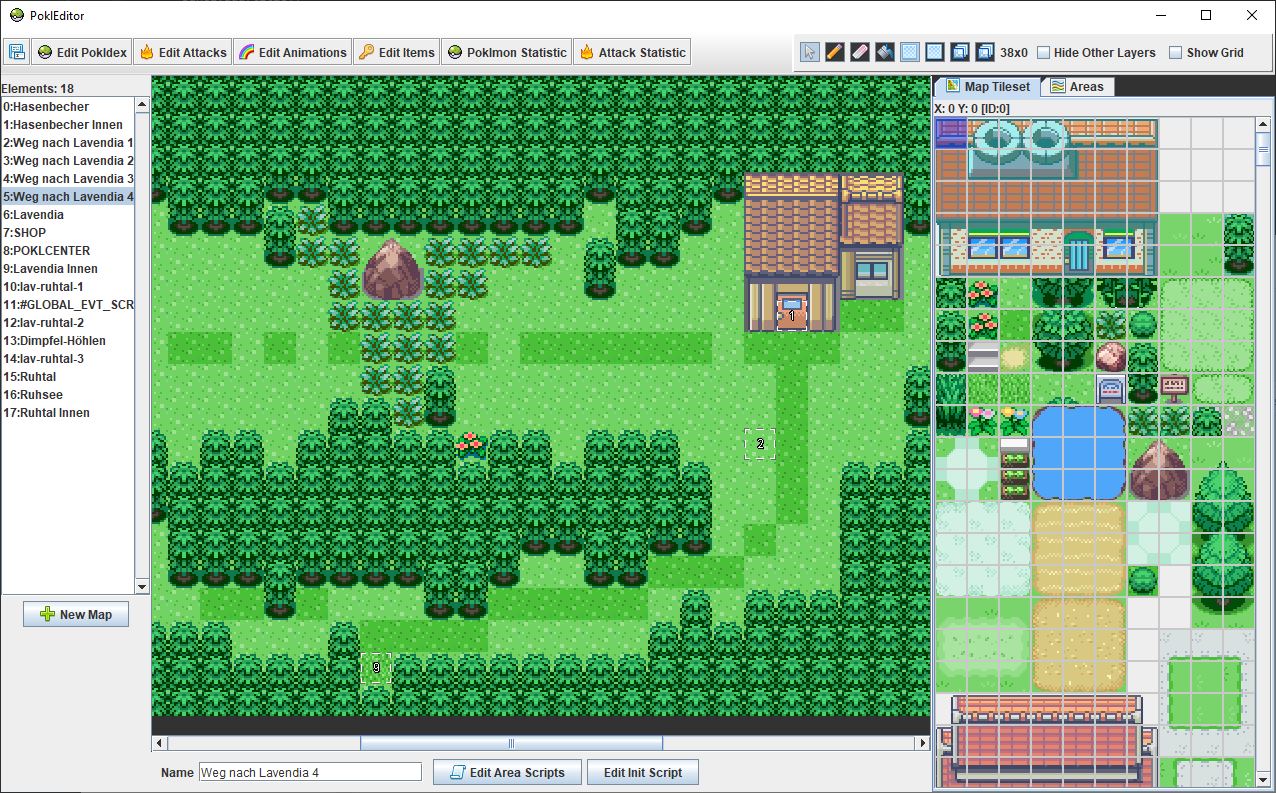This screenshot has height=793, width=1276.
Task: Select the pencil draw tool
Action: 835,52
